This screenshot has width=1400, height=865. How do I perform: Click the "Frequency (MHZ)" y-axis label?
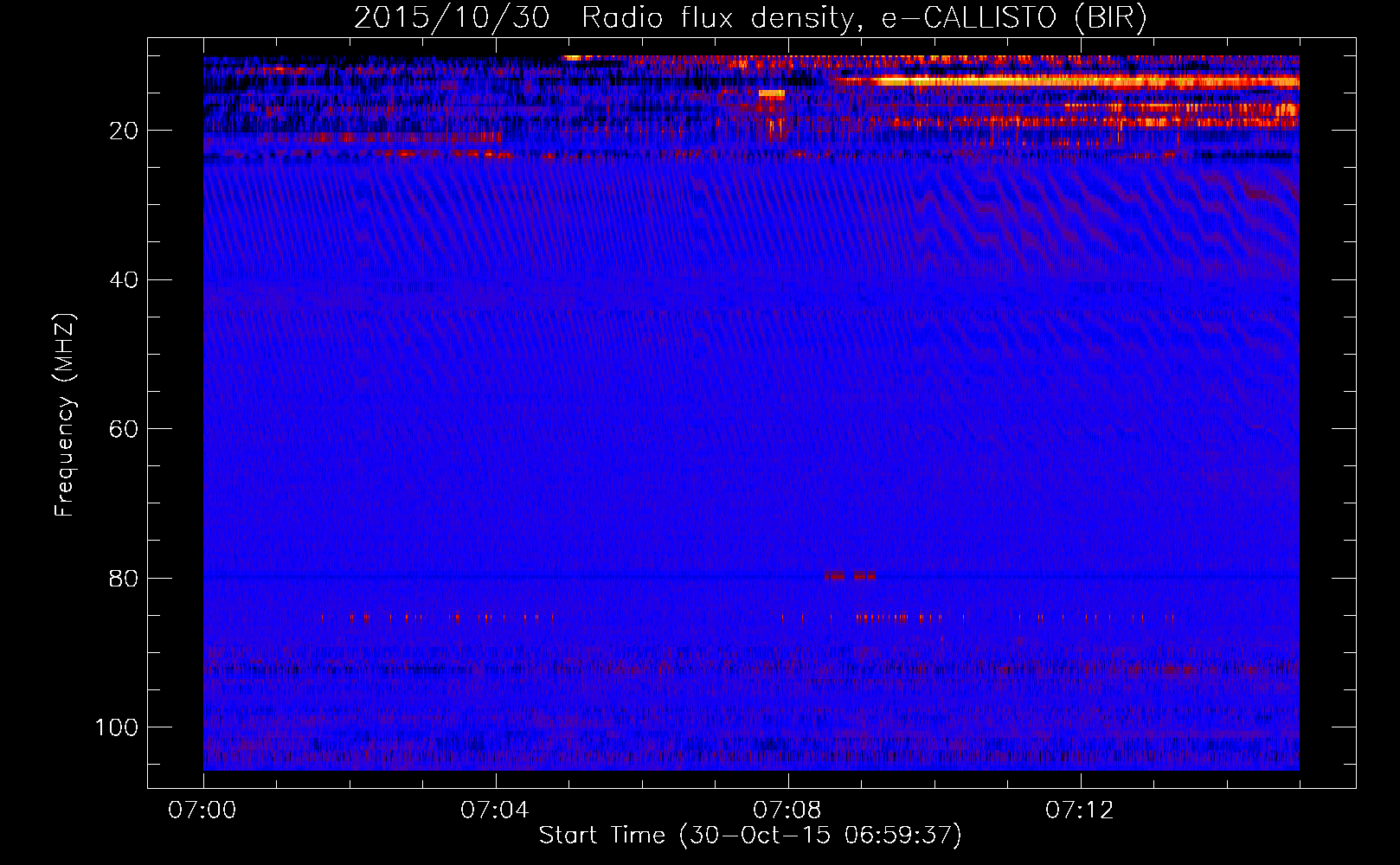click(x=65, y=415)
